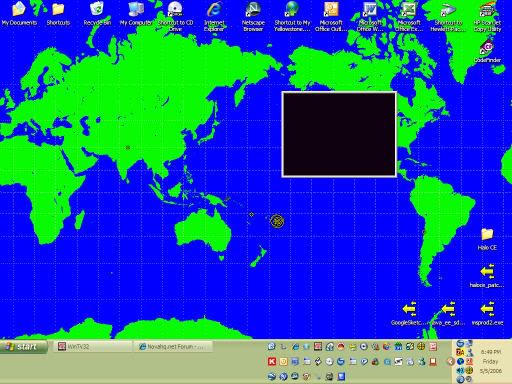This screenshot has width=512, height=384.
Task: Switch to the Novahq.net Forum taskbar window
Action: [x=173, y=347]
